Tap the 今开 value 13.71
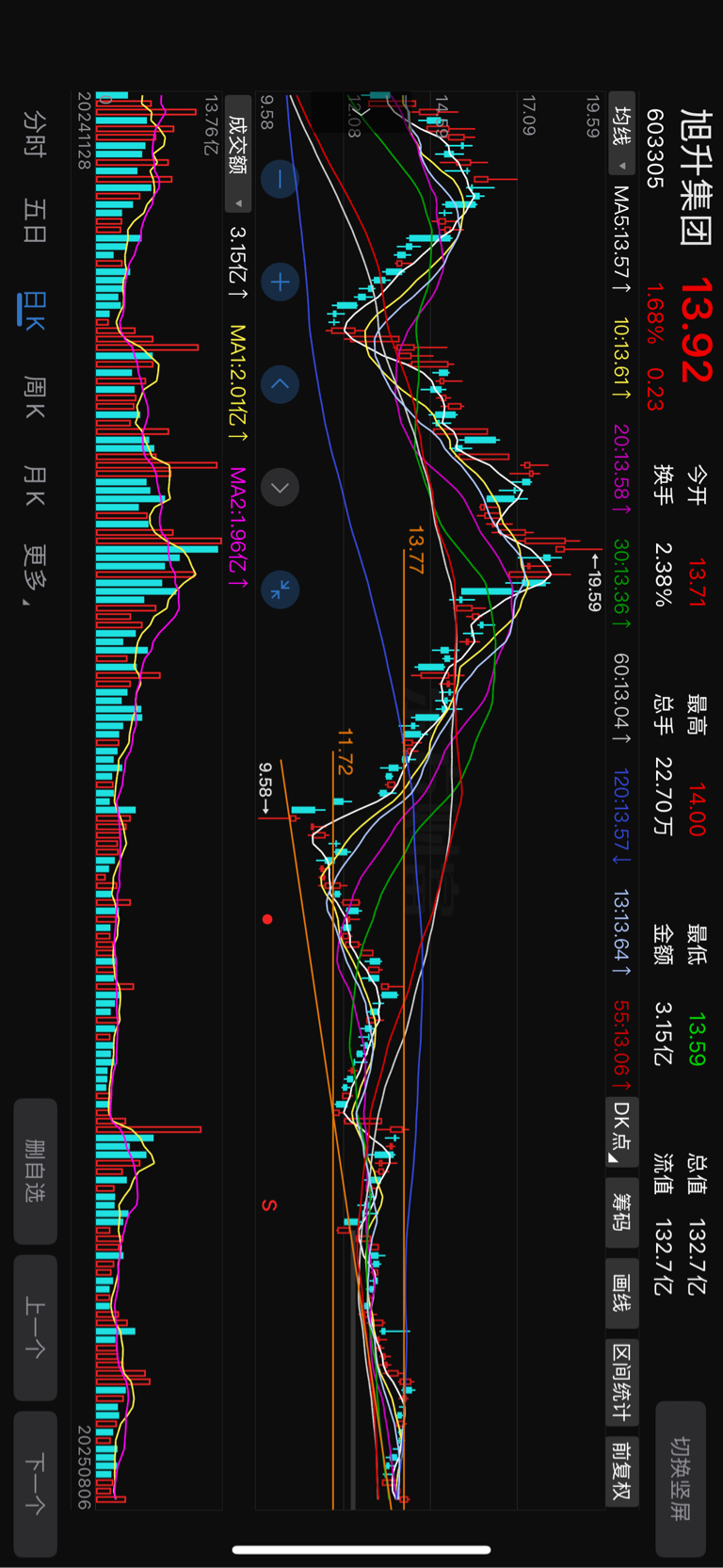723x1568 pixels. pyautogui.click(x=696, y=583)
